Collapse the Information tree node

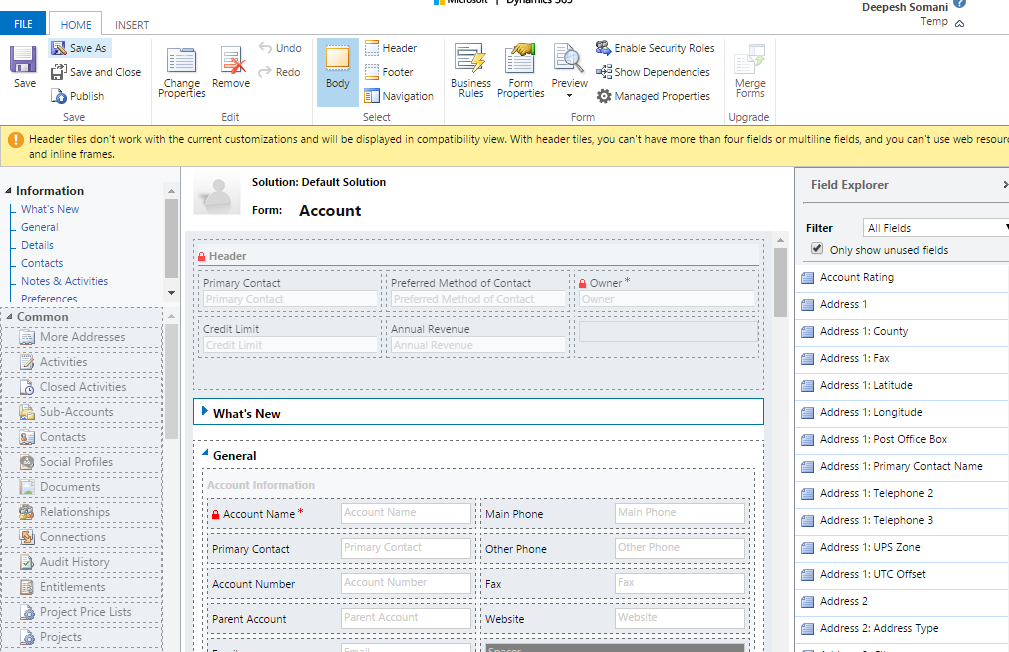click(x=8, y=191)
